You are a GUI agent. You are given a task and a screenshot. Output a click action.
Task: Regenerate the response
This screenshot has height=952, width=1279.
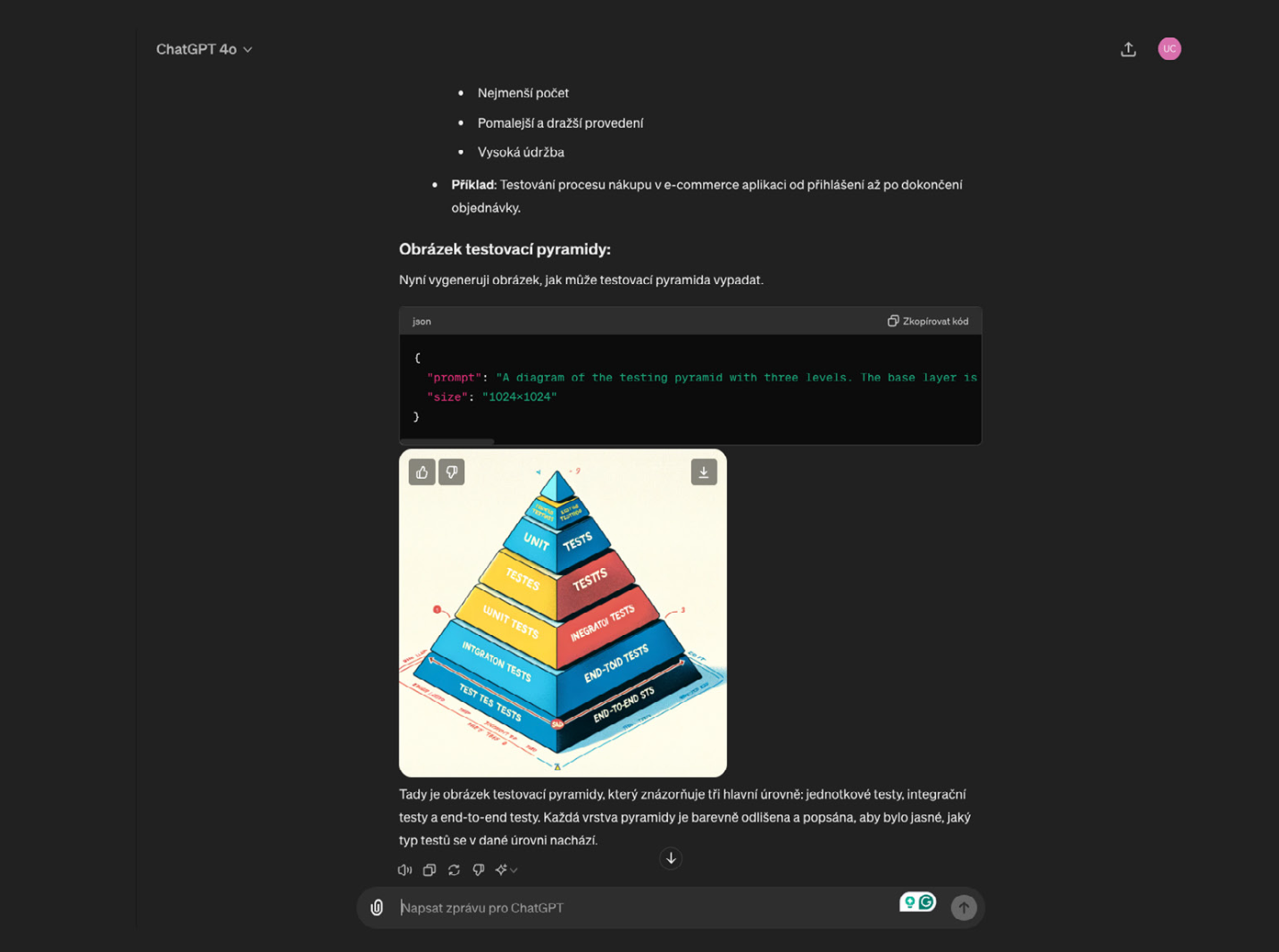pos(454,870)
